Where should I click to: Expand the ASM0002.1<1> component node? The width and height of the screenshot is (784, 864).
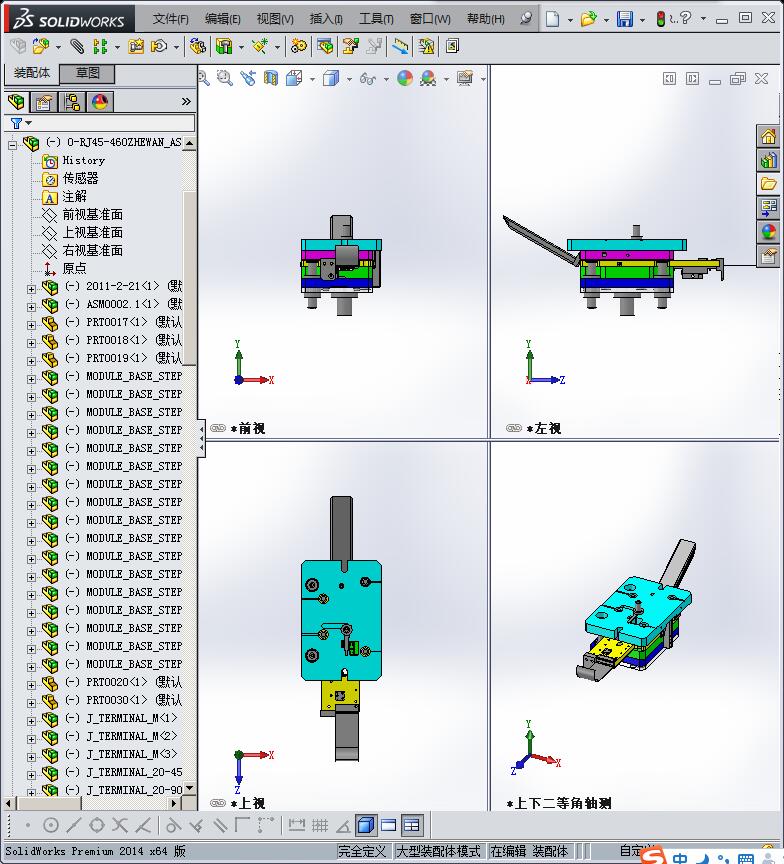tap(31, 306)
